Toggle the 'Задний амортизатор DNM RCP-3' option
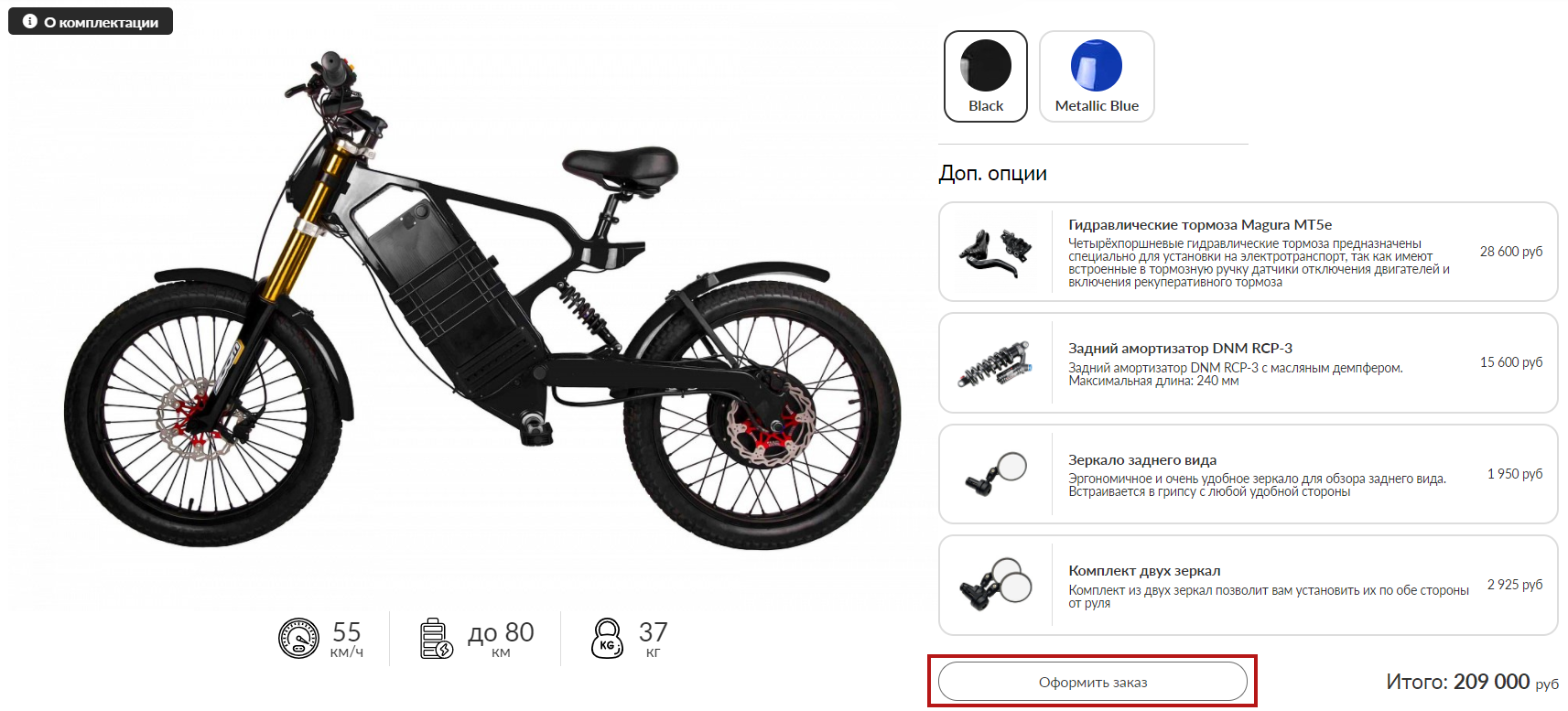This screenshot has width=1568, height=711. (1249, 363)
